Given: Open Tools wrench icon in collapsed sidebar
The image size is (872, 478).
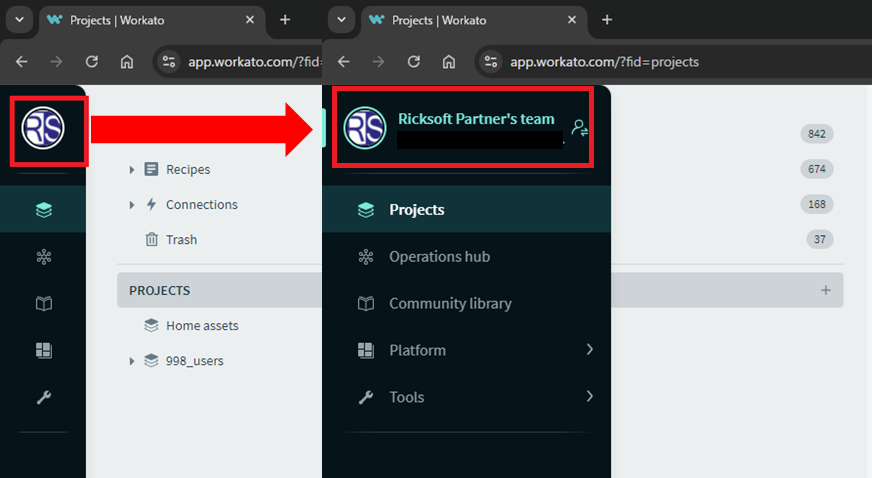Looking at the screenshot, I should click(x=43, y=397).
